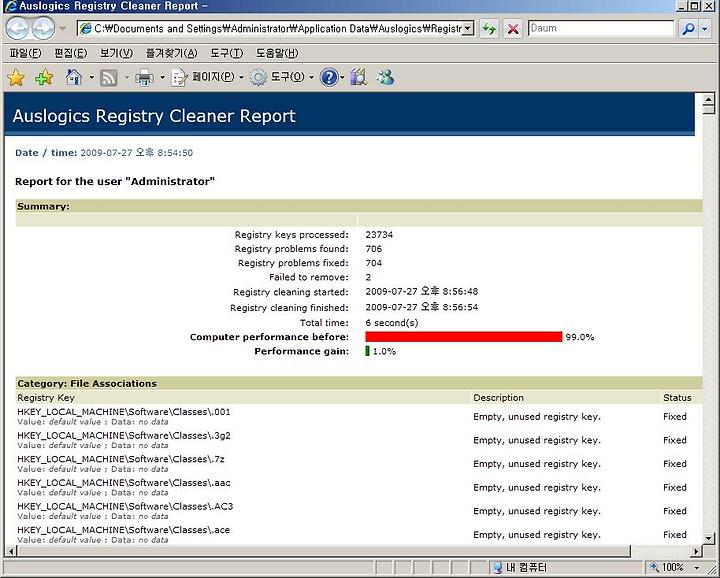The height and width of the screenshot is (578, 720).
Task: Select the registry key Classes\.aac row
Action: 359,488
